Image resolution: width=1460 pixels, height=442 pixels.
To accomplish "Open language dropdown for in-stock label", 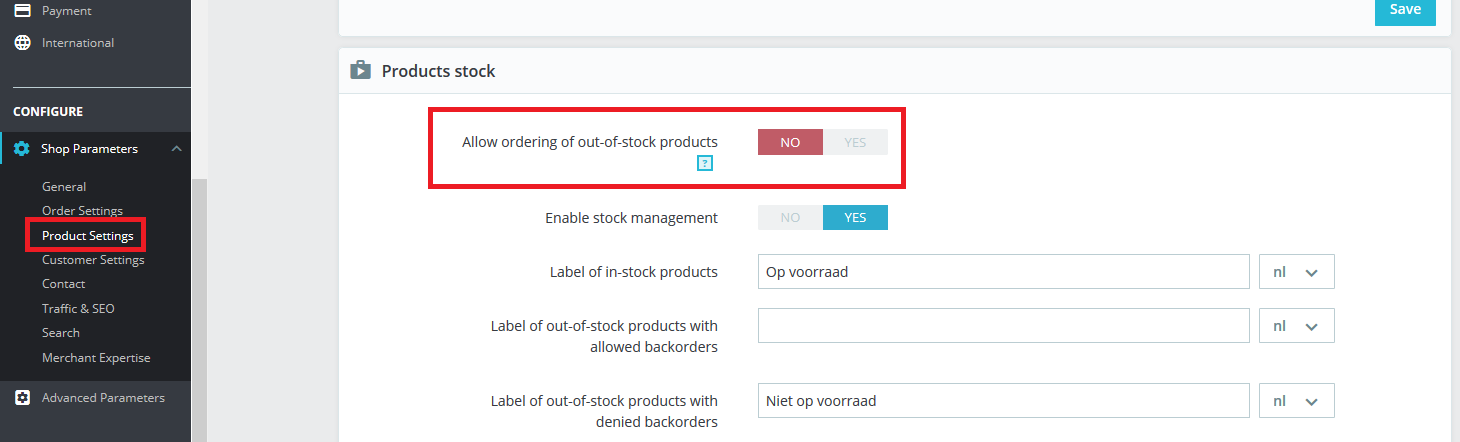I will (x=1296, y=272).
